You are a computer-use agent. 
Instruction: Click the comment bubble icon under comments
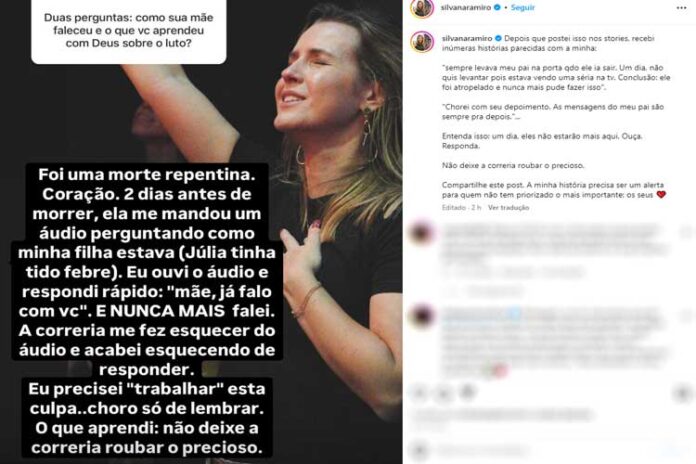[x=443, y=393]
